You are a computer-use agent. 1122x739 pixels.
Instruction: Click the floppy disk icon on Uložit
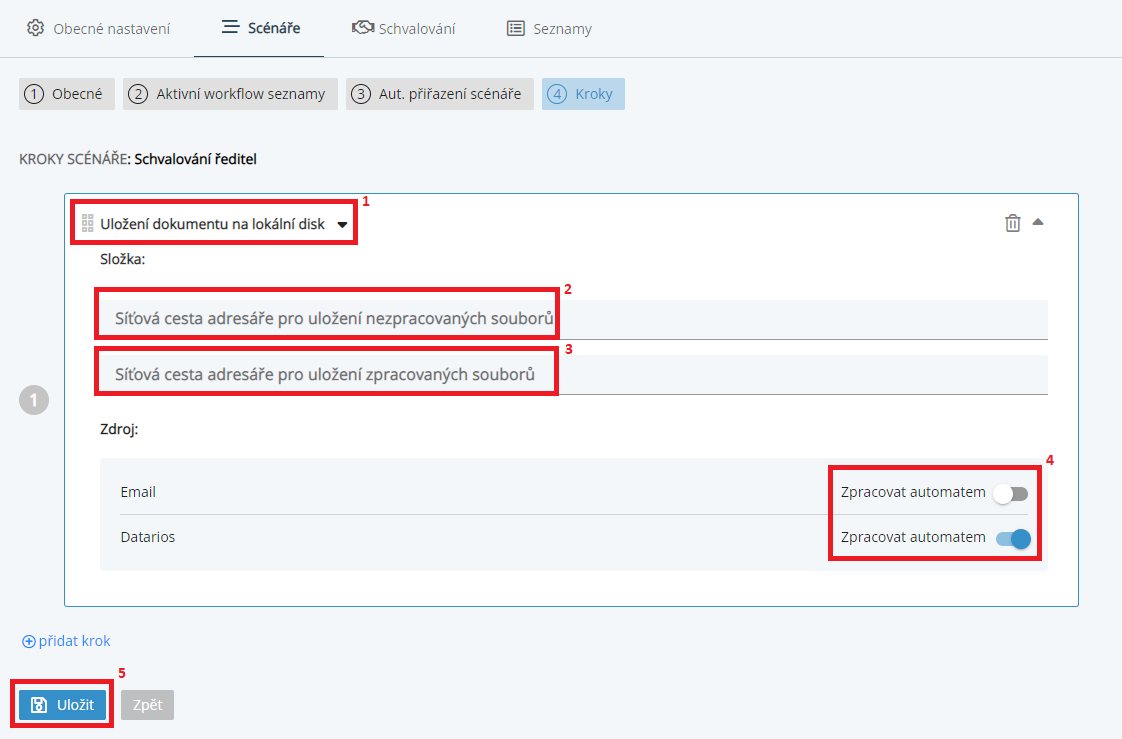[39, 705]
